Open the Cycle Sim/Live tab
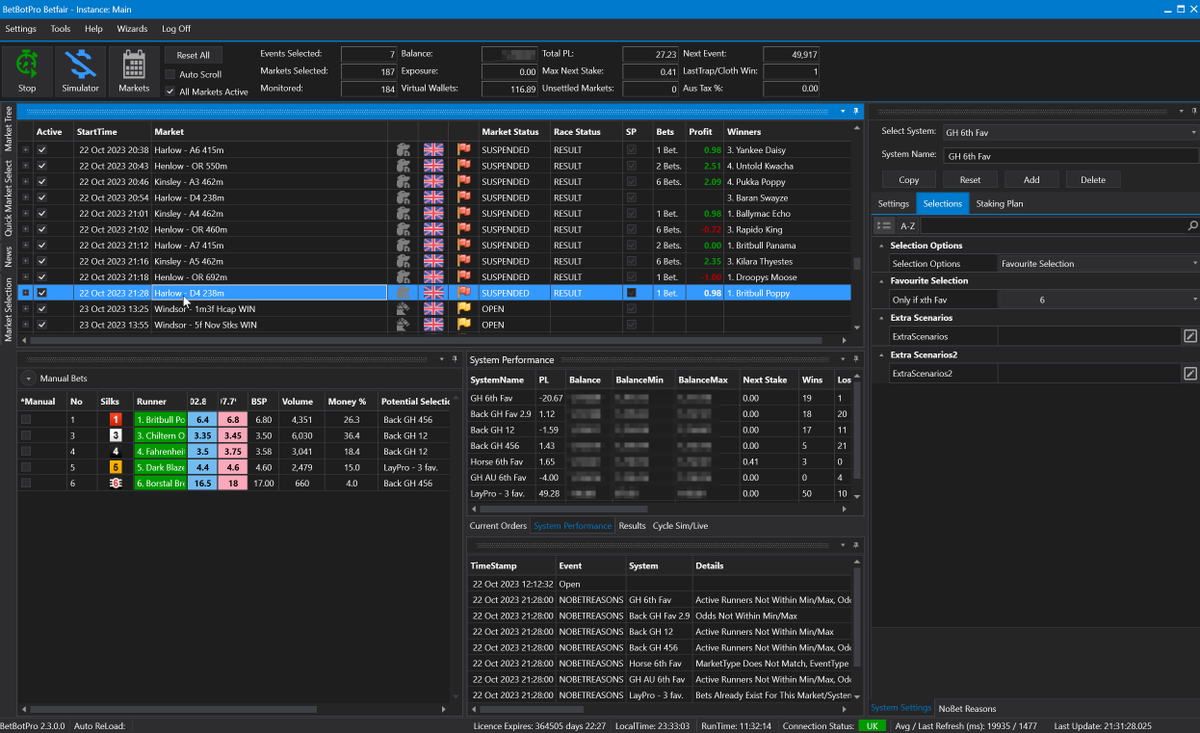Screen dimensions: 1200x733 click(680, 526)
